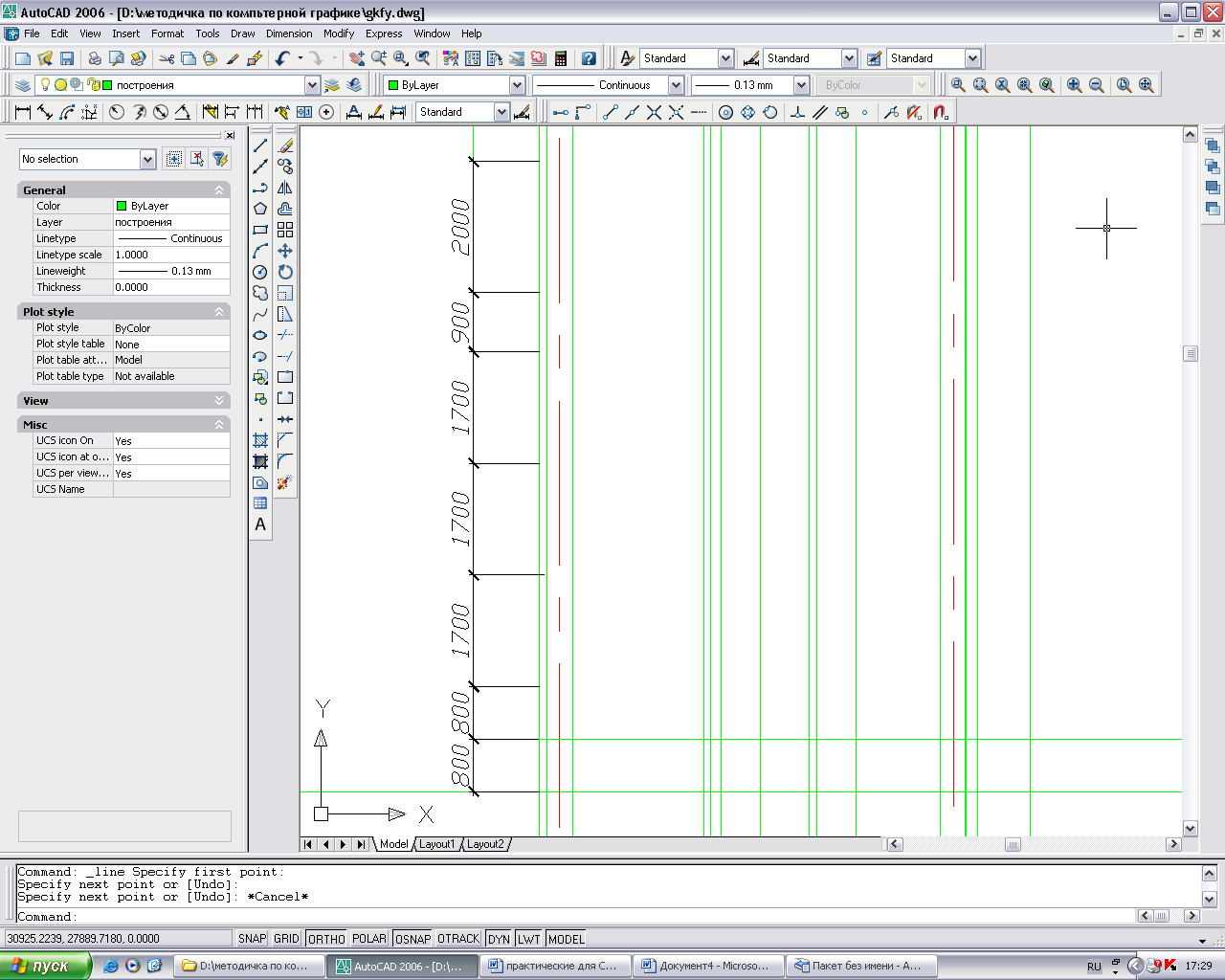Select the Arc draw tool
1225x980 pixels.
point(260,251)
